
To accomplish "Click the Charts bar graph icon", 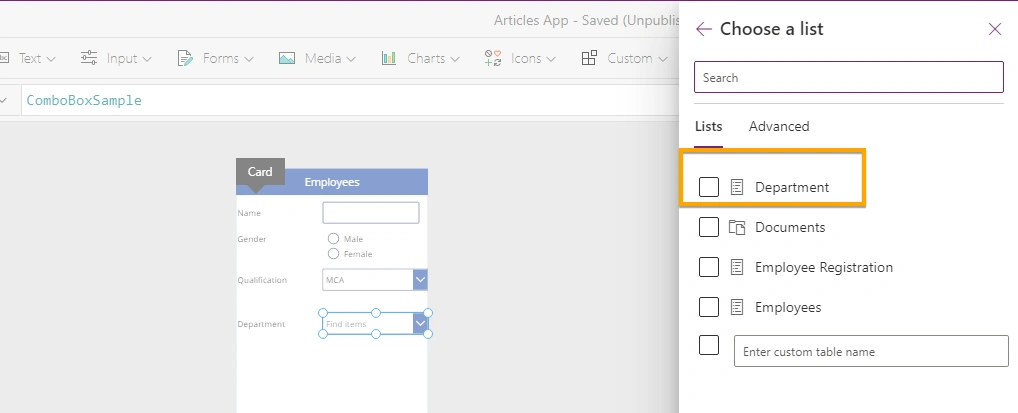I will click(x=389, y=58).
